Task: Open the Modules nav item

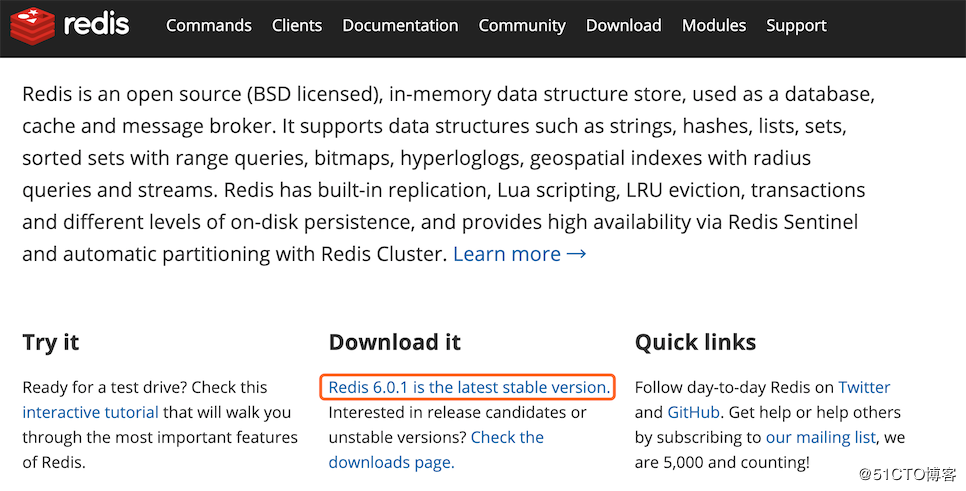Action: [x=714, y=25]
